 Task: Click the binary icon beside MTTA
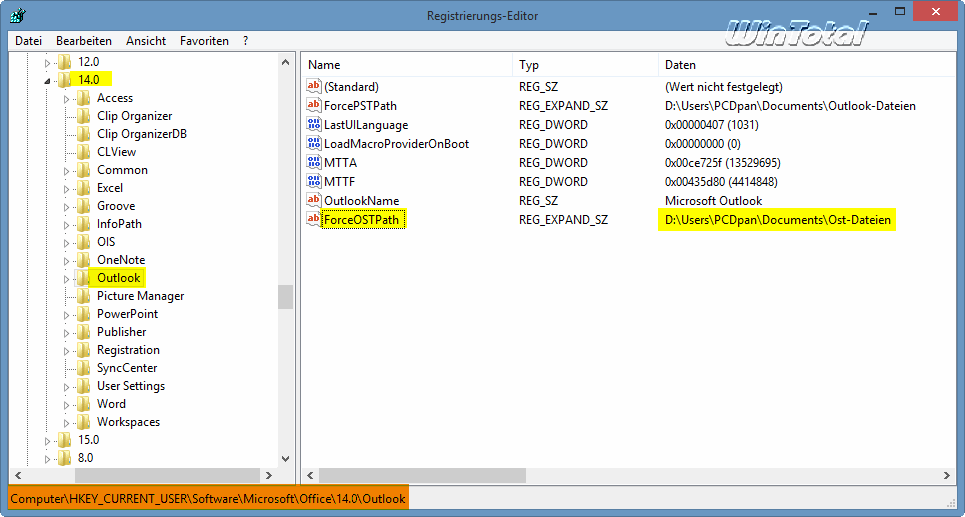pyautogui.click(x=313, y=163)
